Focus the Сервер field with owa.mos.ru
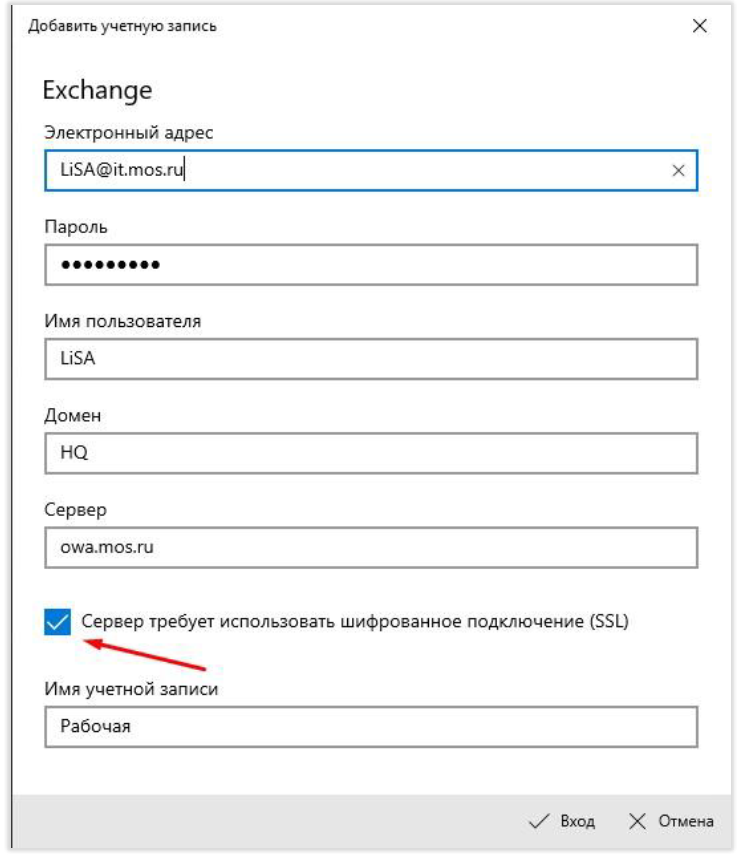Screen dimensions: 744x856 (x=371, y=547)
